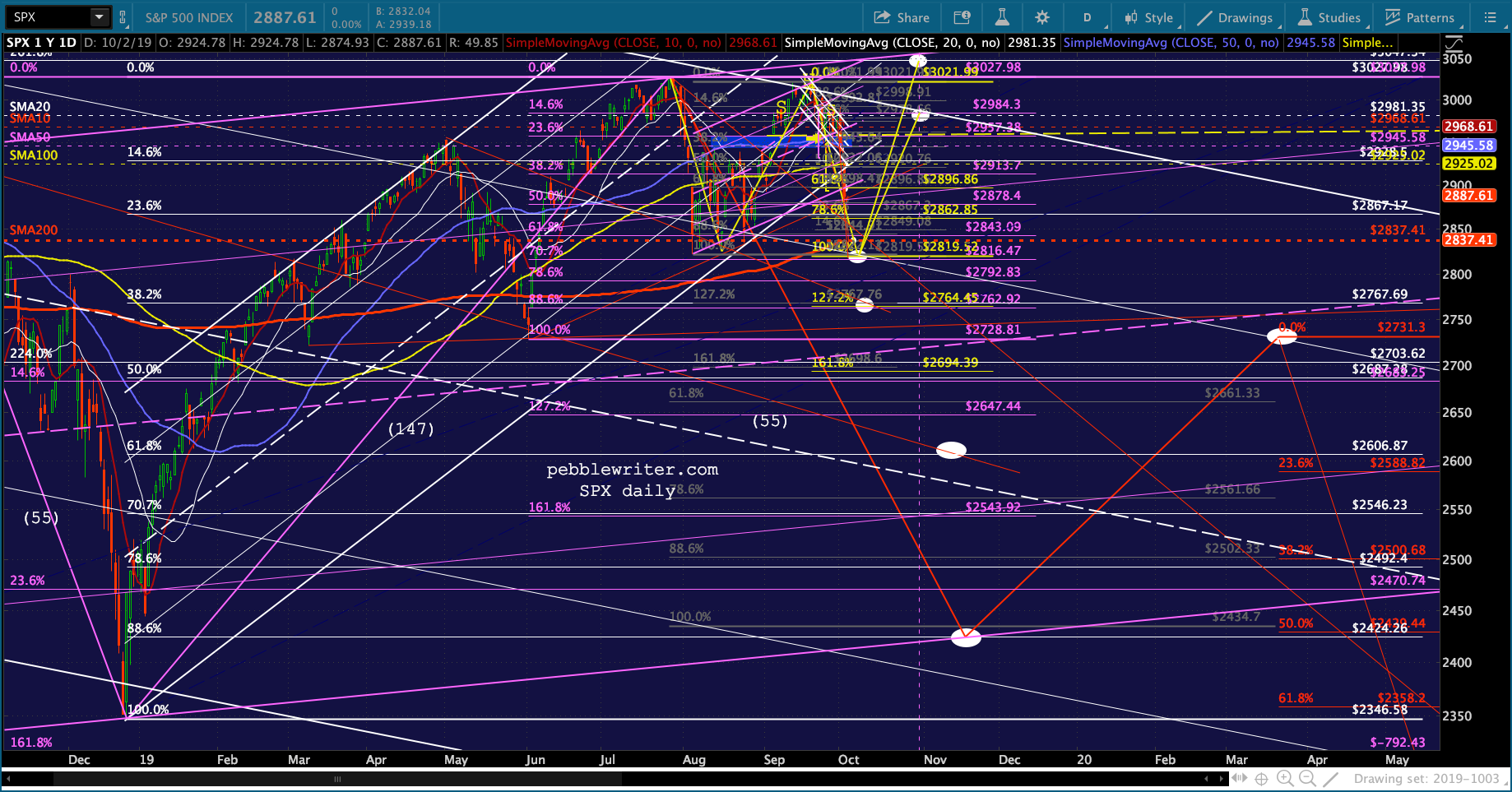Open the Patterns menu
1512x792 pixels.
tap(1421, 17)
